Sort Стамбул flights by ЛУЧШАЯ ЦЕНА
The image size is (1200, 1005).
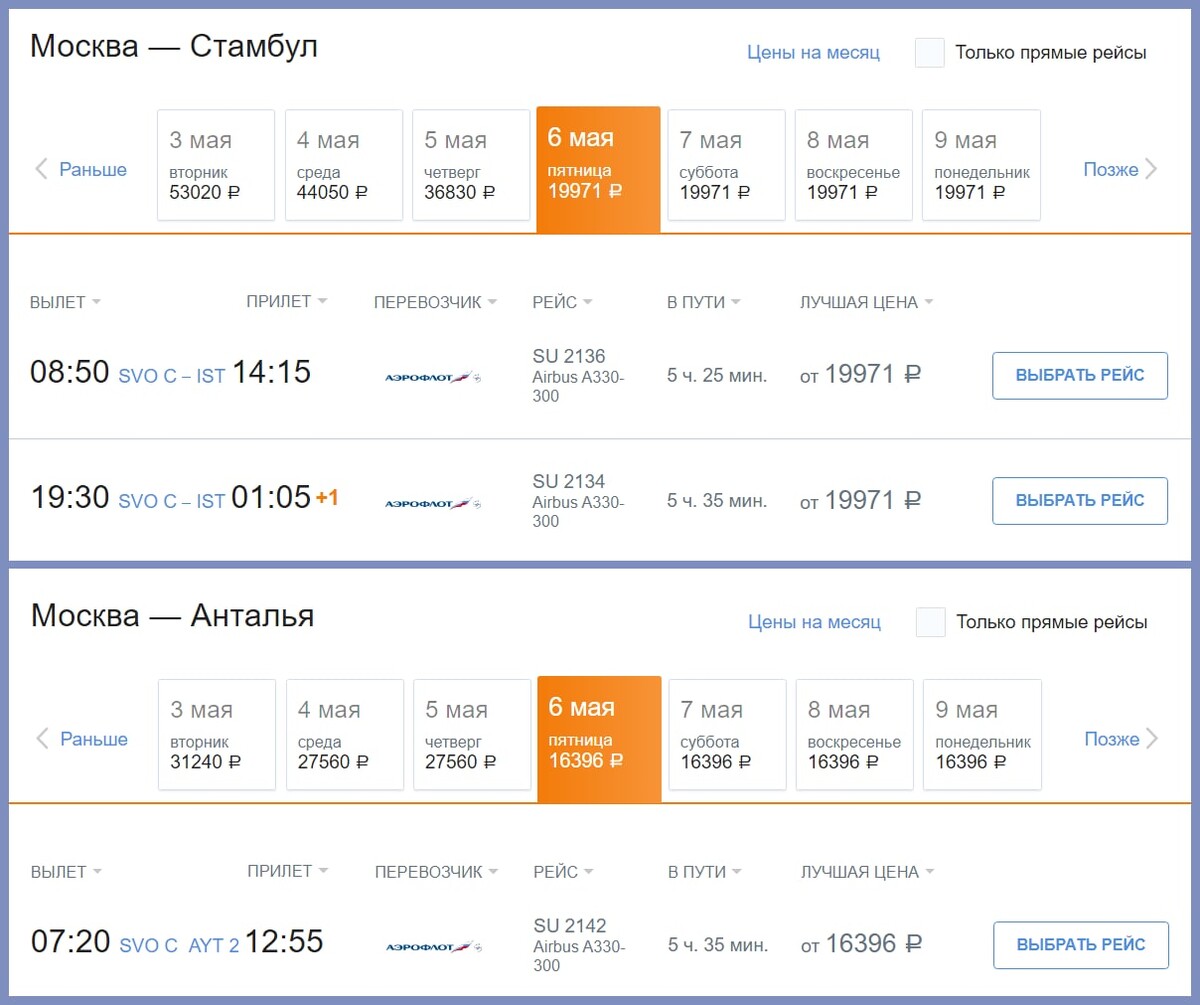point(866,302)
